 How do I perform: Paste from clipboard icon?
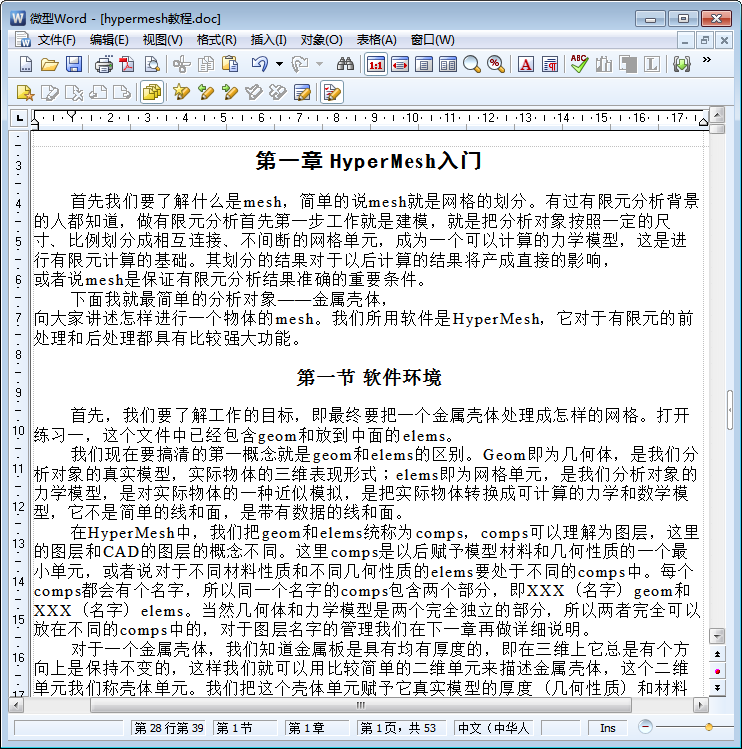pyautogui.click(x=230, y=64)
